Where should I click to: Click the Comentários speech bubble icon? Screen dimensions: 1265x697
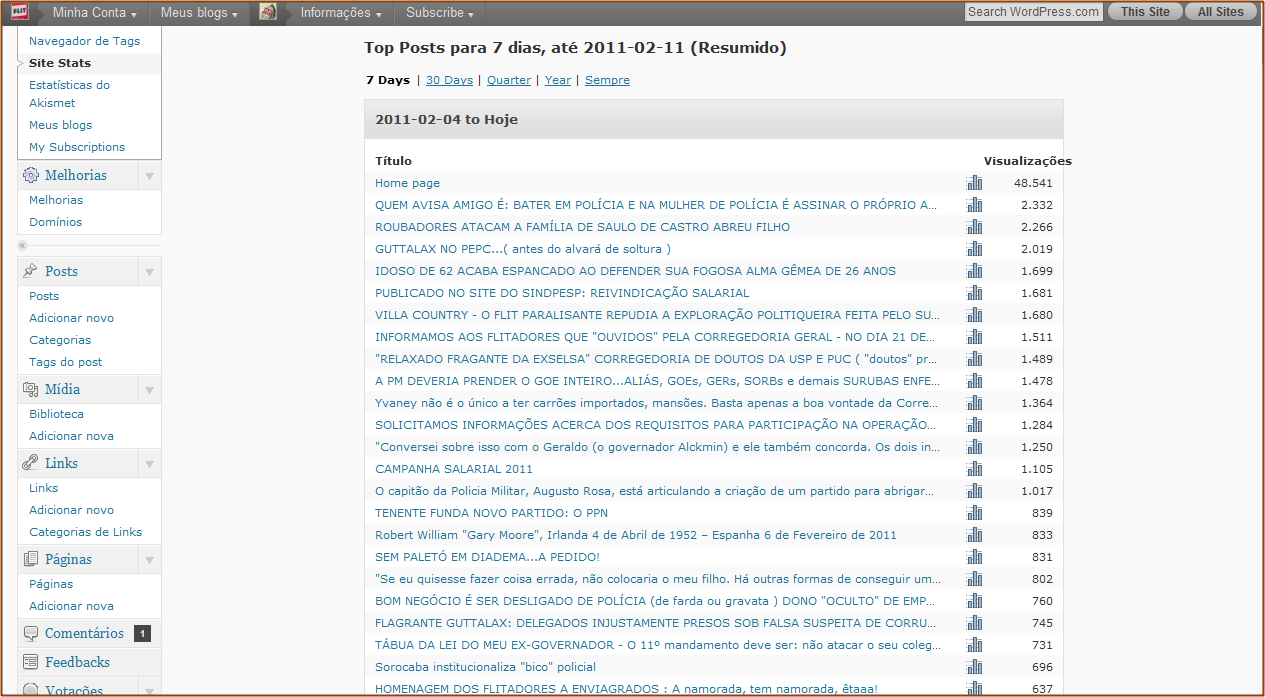31,633
